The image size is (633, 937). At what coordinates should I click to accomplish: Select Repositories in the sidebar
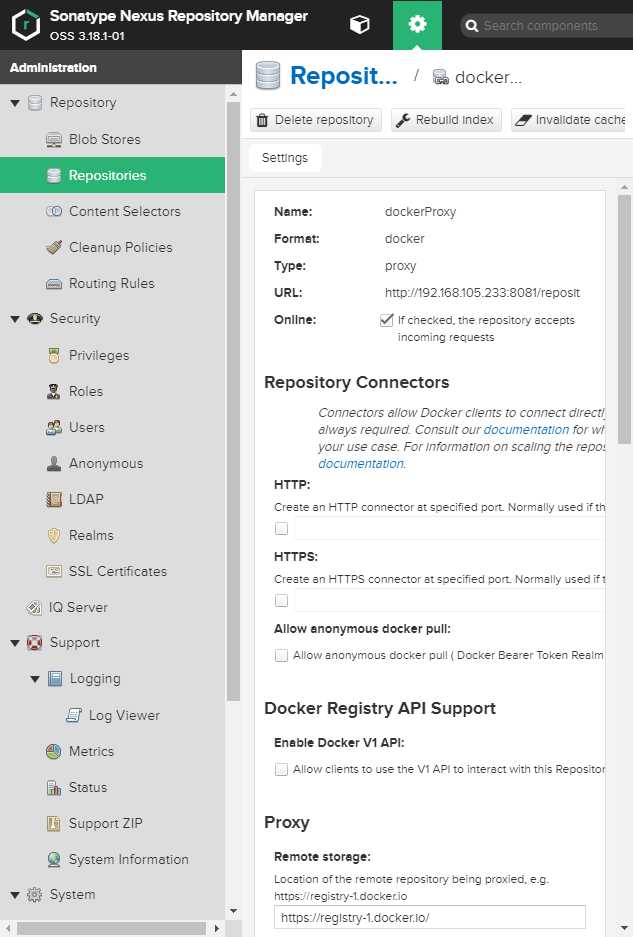pyautogui.click(x=112, y=175)
